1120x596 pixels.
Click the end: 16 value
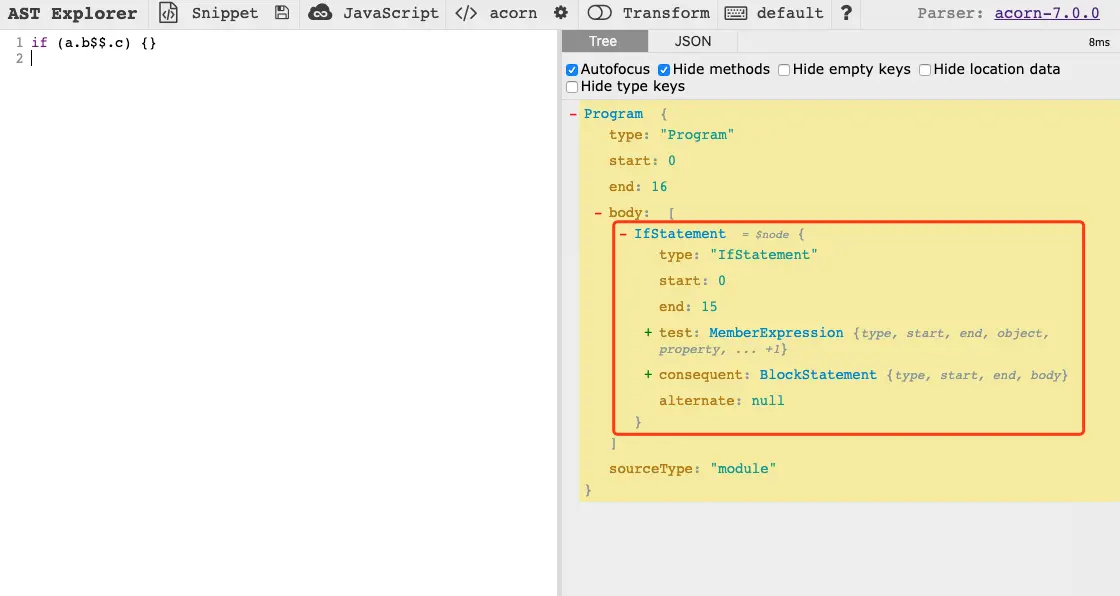(x=659, y=187)
